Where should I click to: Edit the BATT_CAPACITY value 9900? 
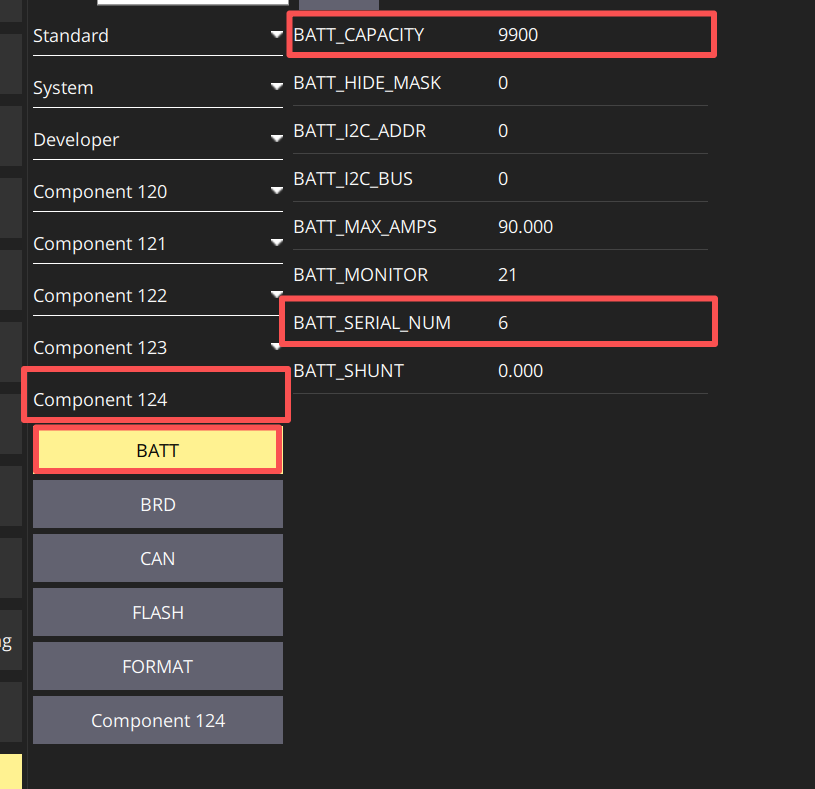(x=518, y=35)
